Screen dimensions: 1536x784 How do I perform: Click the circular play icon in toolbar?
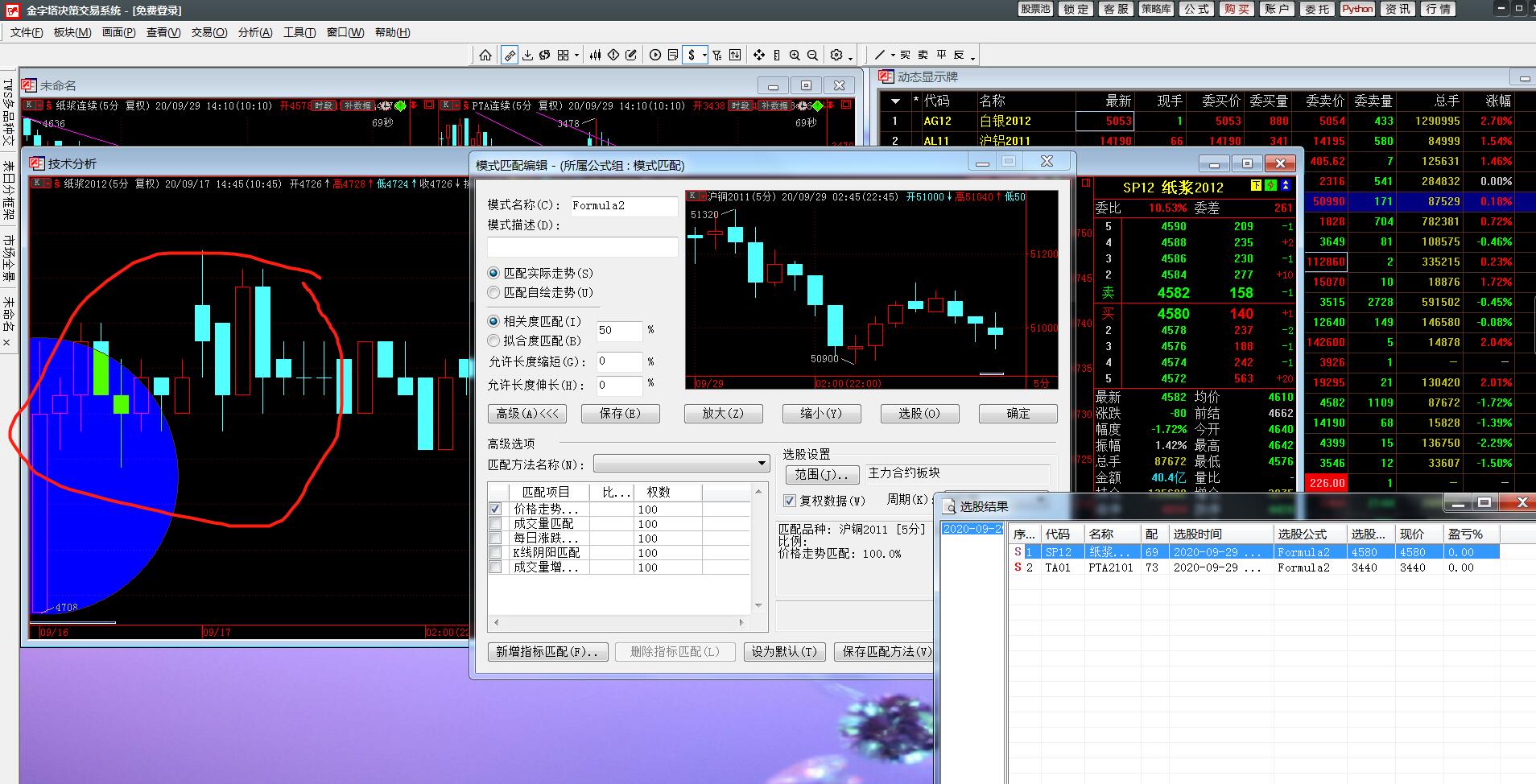[655, 55]
